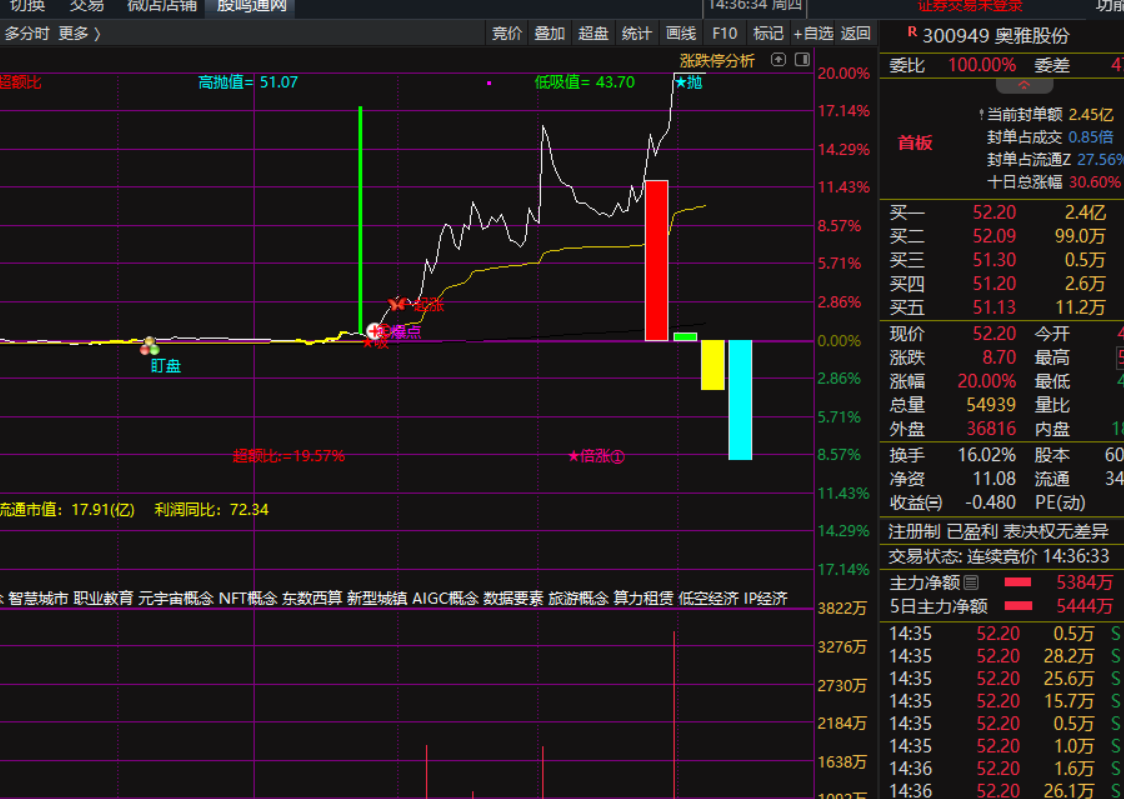1124x799 pixels.
Task: Click the small icon beside 主力净额
Action: click(x=971, y=582)
